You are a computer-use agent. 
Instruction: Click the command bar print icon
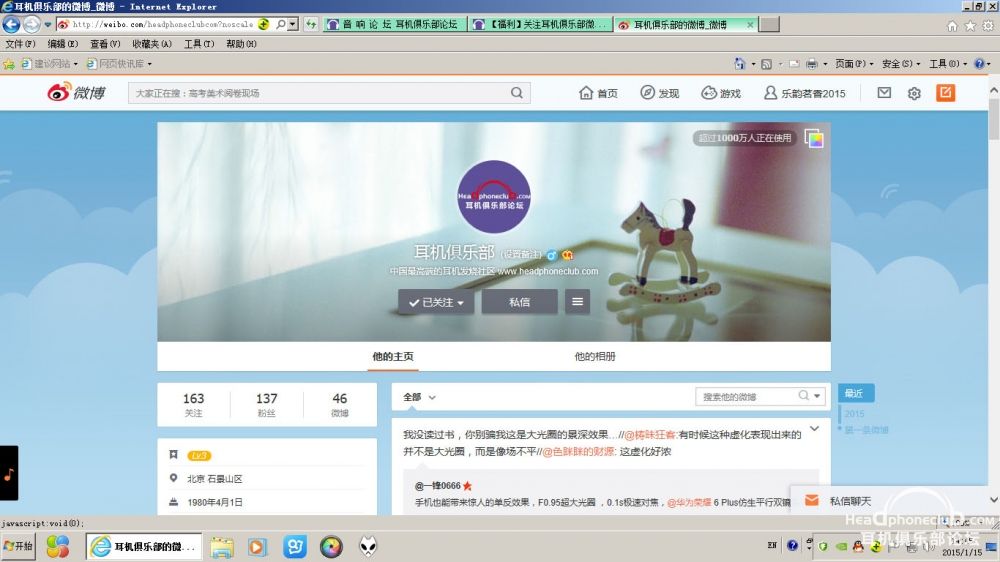tap(811, 64)
